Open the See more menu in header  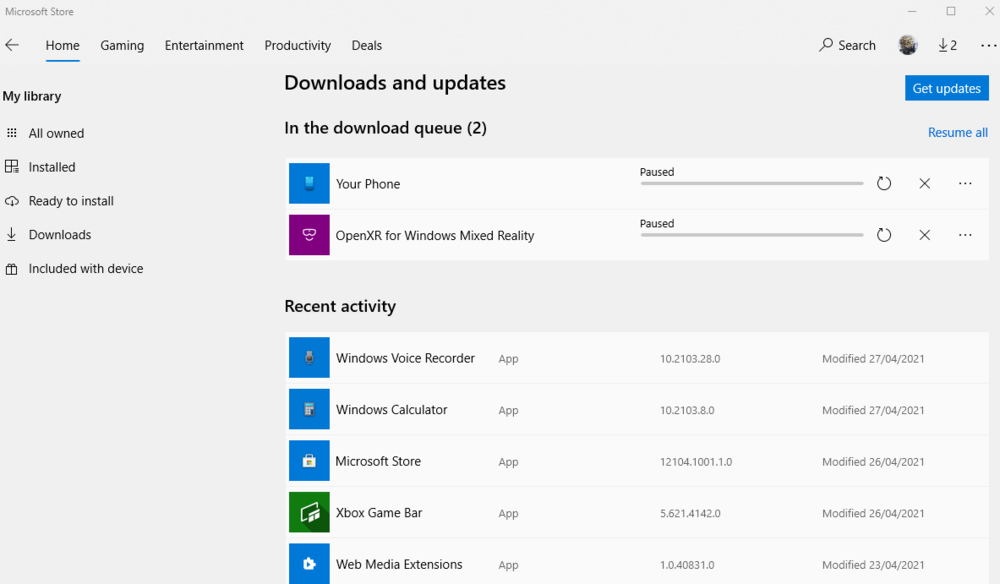tap(988, 46)
